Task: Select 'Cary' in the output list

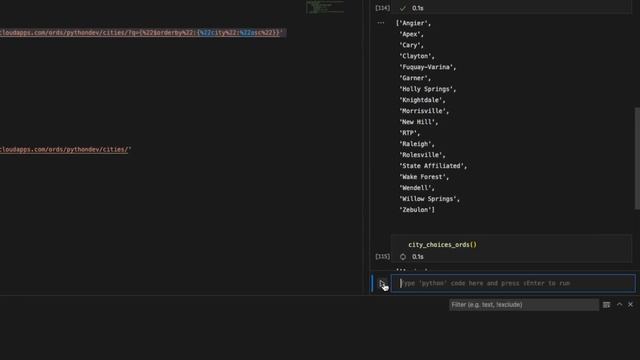Action: (x=409, y=45)
